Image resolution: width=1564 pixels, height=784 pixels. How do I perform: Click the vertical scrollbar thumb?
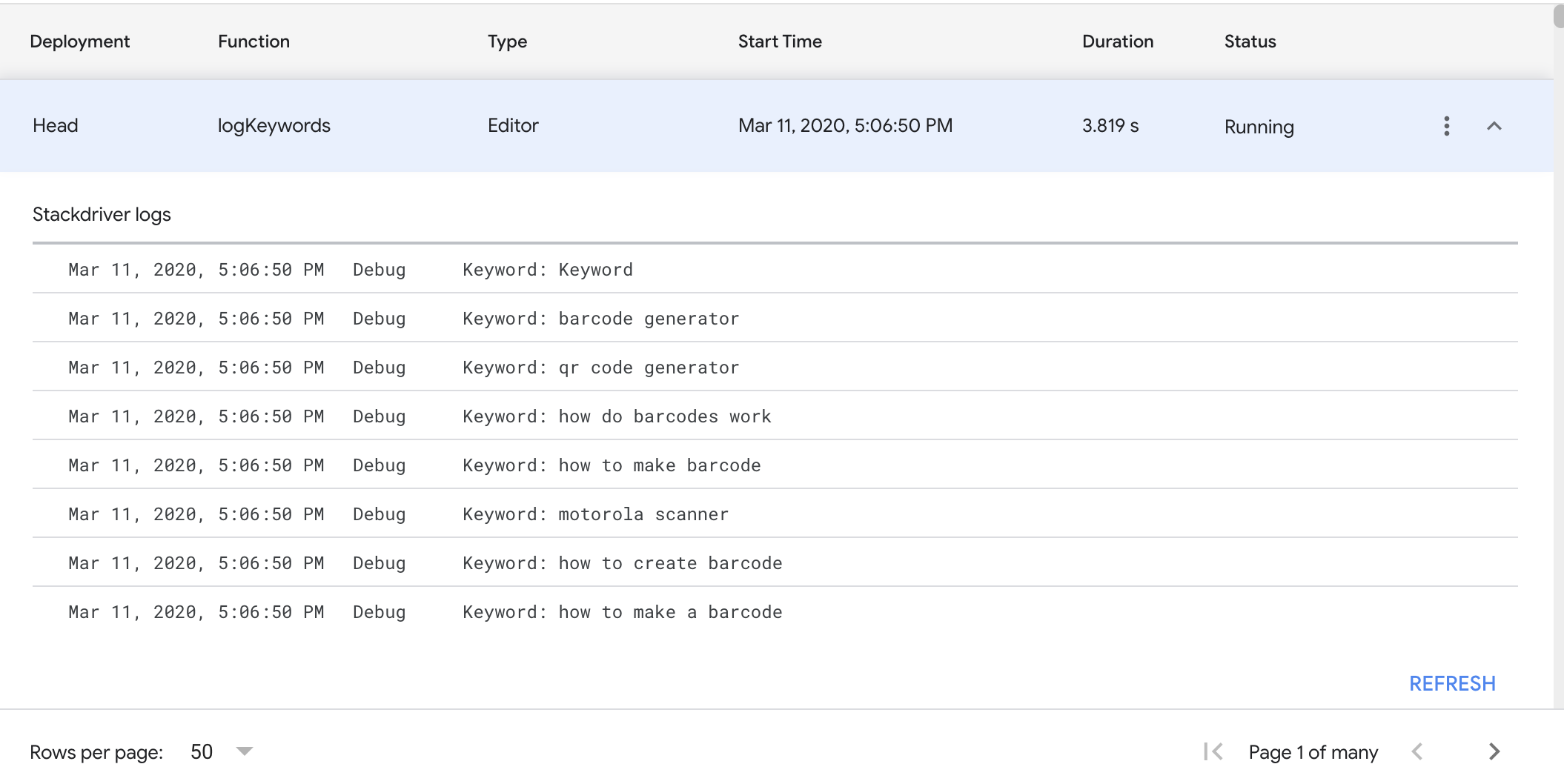1558,16
